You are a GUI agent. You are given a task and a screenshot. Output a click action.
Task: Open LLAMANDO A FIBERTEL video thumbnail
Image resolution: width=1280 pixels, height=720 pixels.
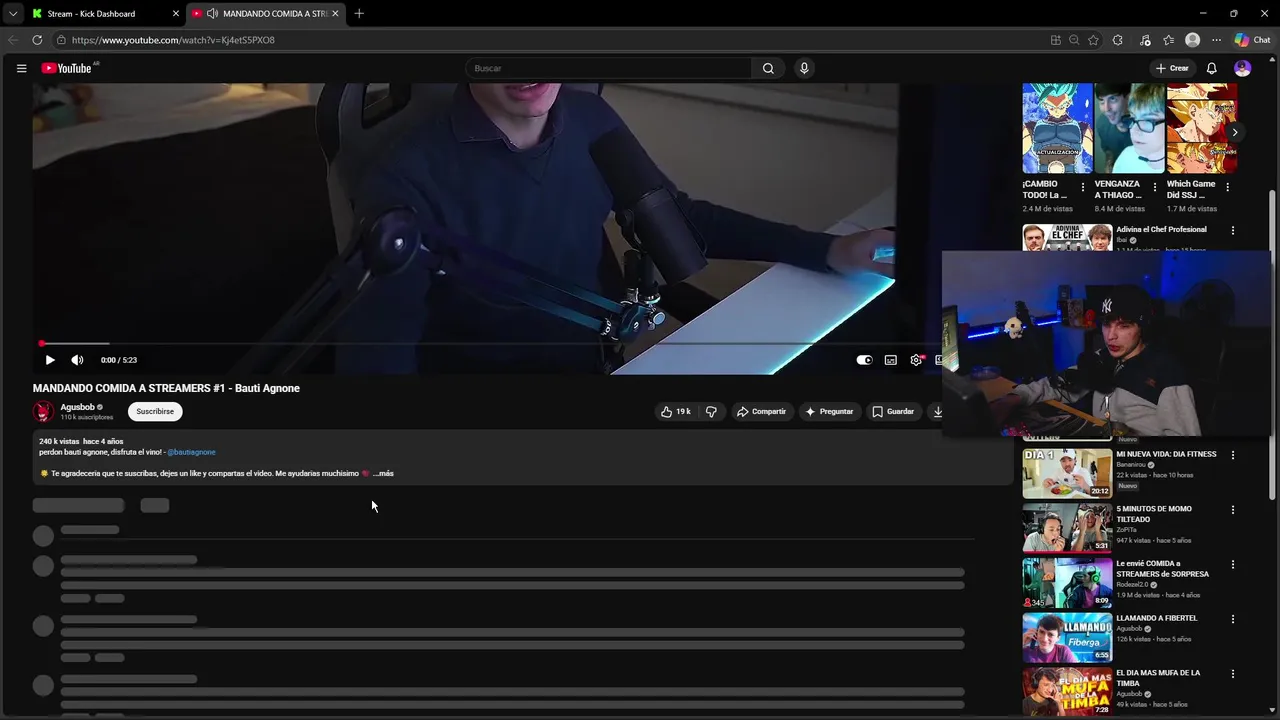(x=1067, y=638)
